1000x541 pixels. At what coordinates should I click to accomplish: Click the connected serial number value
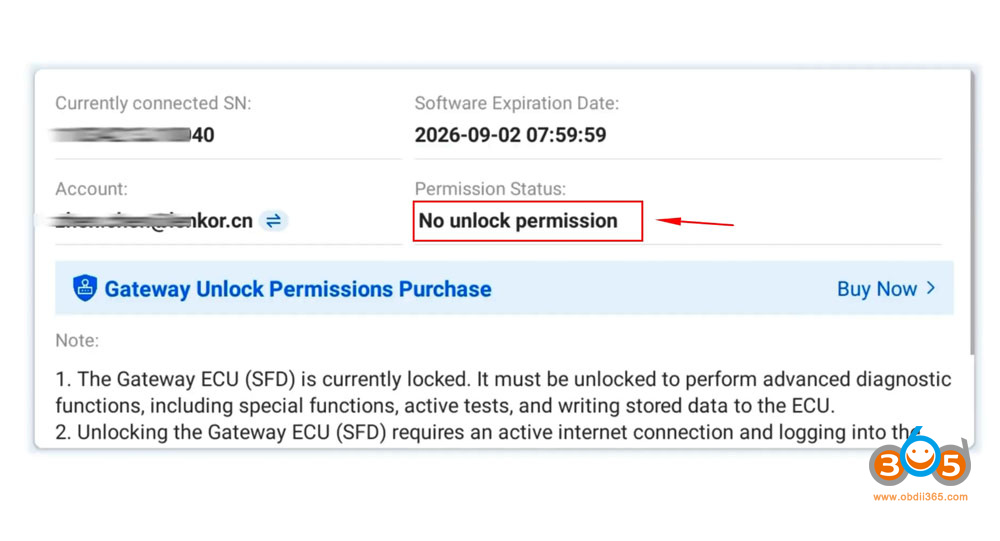[x=134, y=135]
